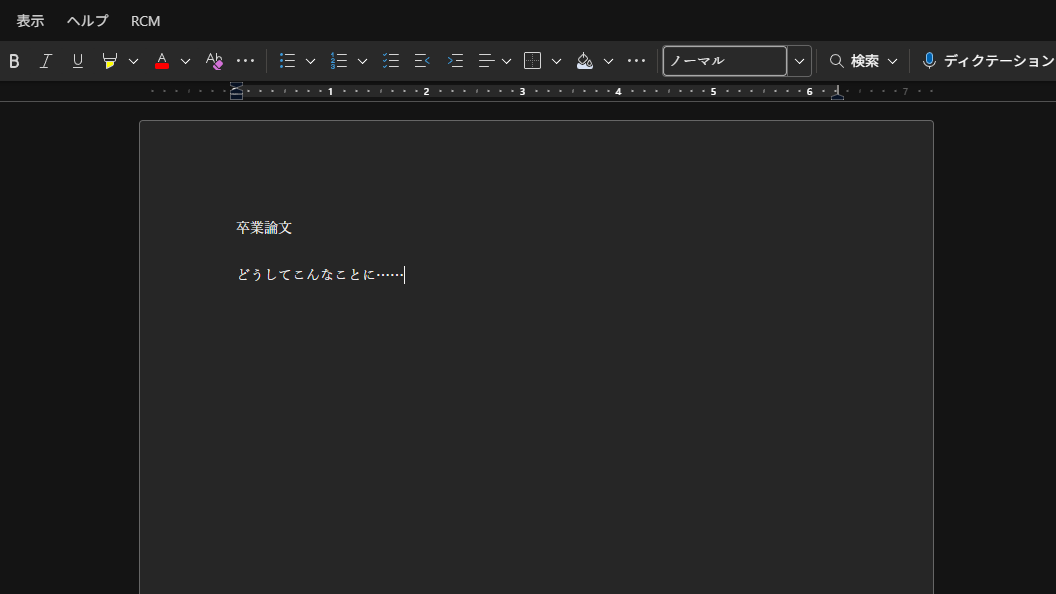Expand the highlight color dropdown arrow

click(134, 61)
